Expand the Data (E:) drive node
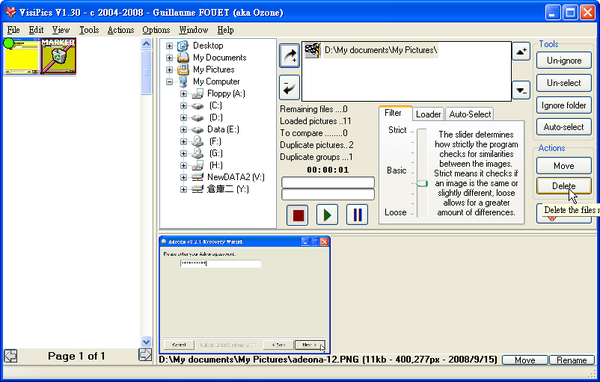Screen dimensions: 600x382 pyautogui.click(x=183, y=129)
